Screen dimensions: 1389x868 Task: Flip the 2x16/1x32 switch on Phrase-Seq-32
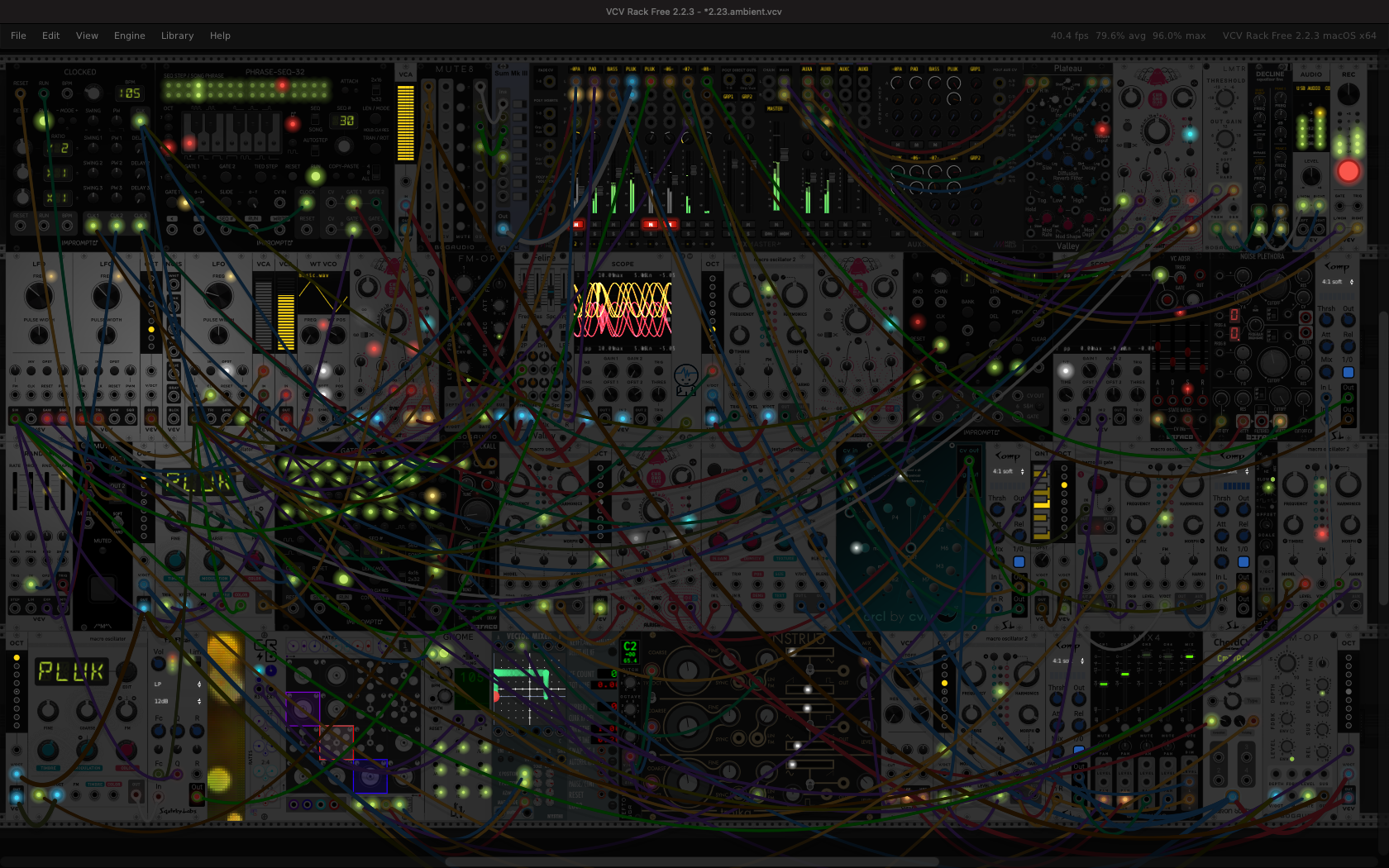[376, 89]
